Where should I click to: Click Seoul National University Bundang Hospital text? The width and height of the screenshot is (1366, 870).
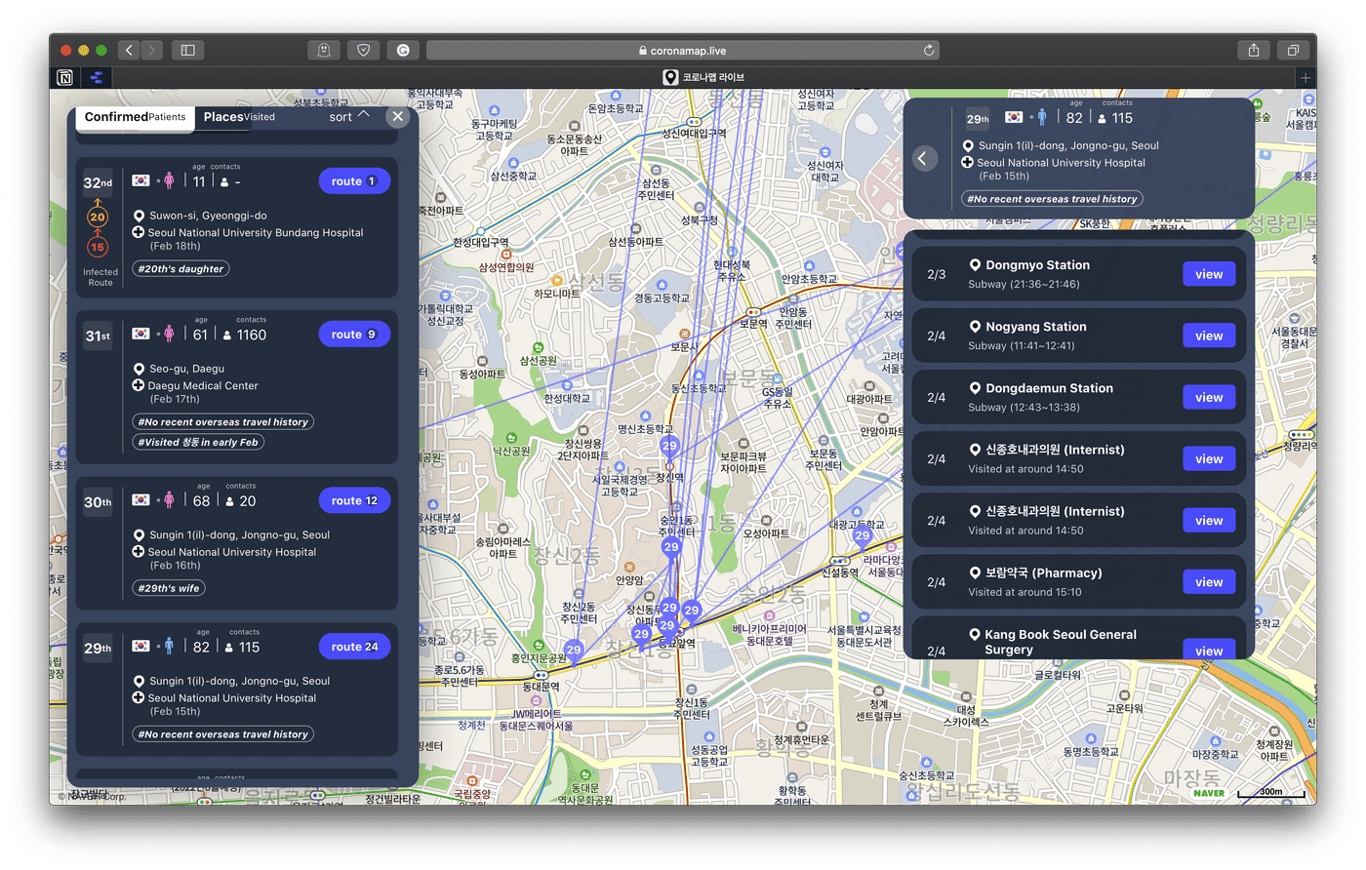(x=255, y=233)
